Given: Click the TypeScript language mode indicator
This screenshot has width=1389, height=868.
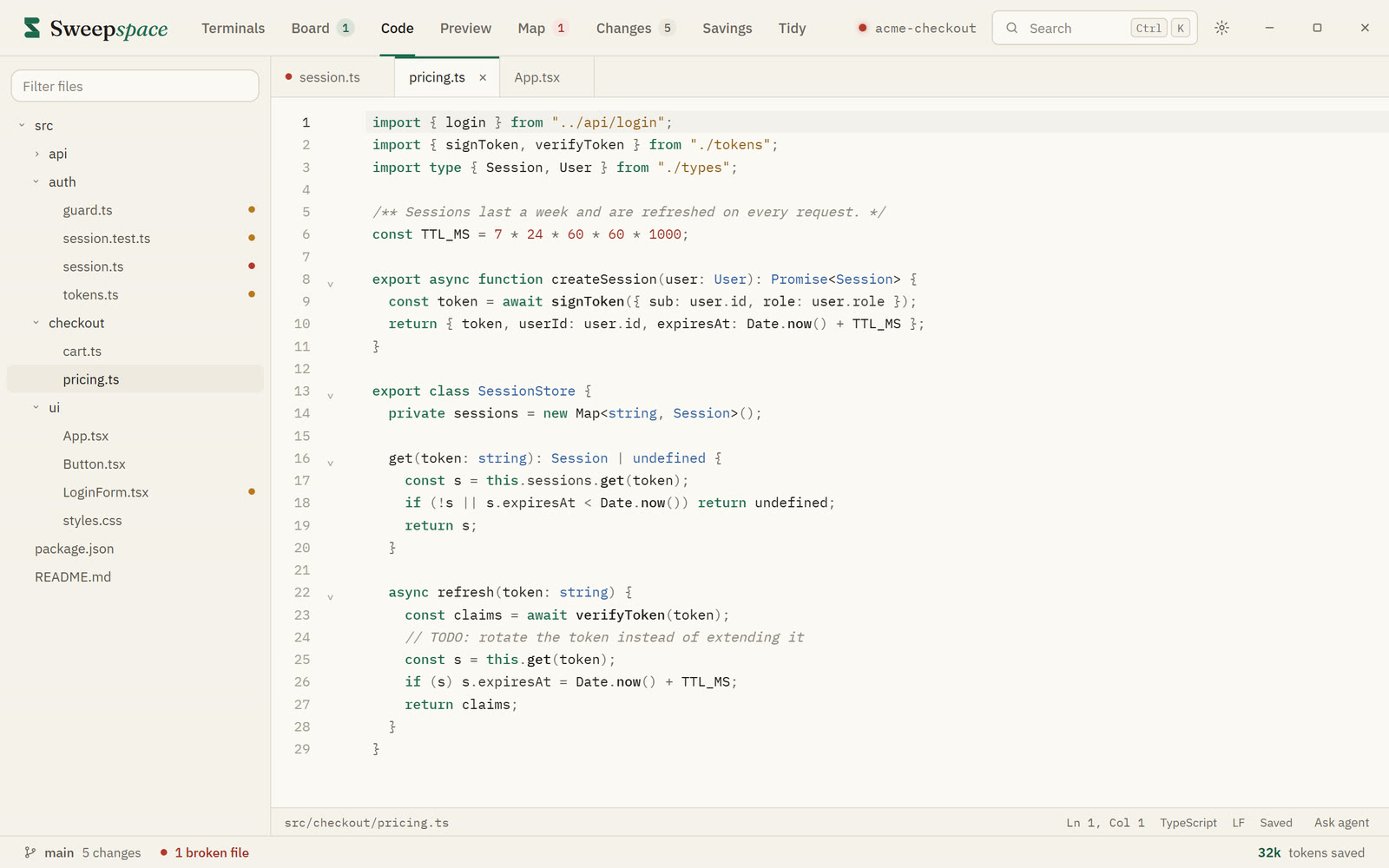Looking at the screenshot, I should 1188,822.
